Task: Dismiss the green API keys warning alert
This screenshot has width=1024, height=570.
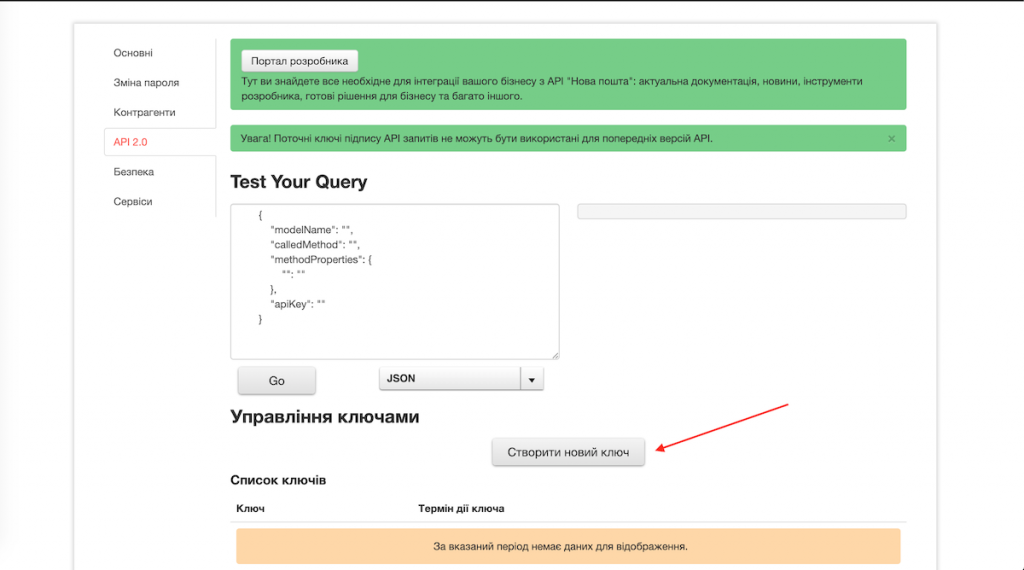Action: [891, 139]
